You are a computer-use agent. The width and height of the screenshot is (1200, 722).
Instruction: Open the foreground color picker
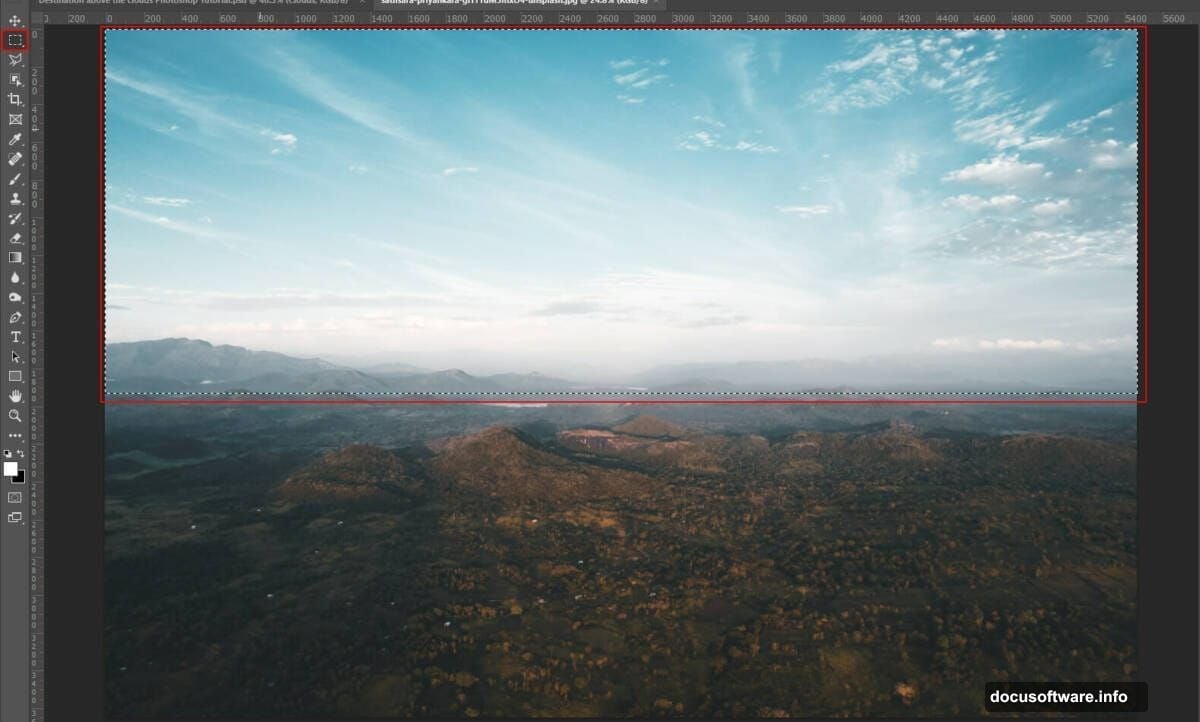[11, 466]
